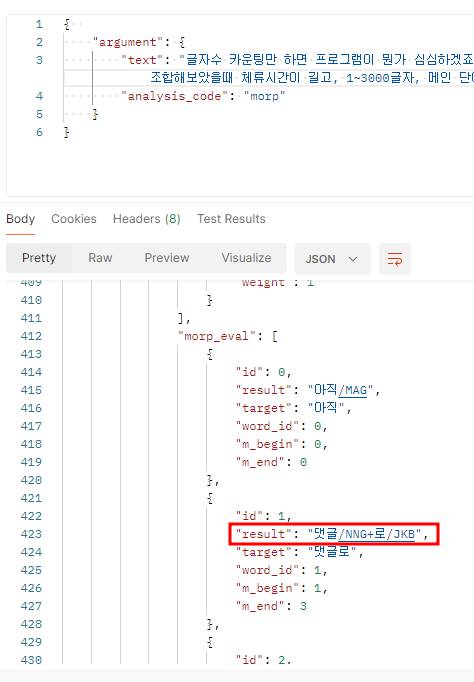
Task: Click the "word_id": 0 entry on line 417
Action: pos(282,426)
